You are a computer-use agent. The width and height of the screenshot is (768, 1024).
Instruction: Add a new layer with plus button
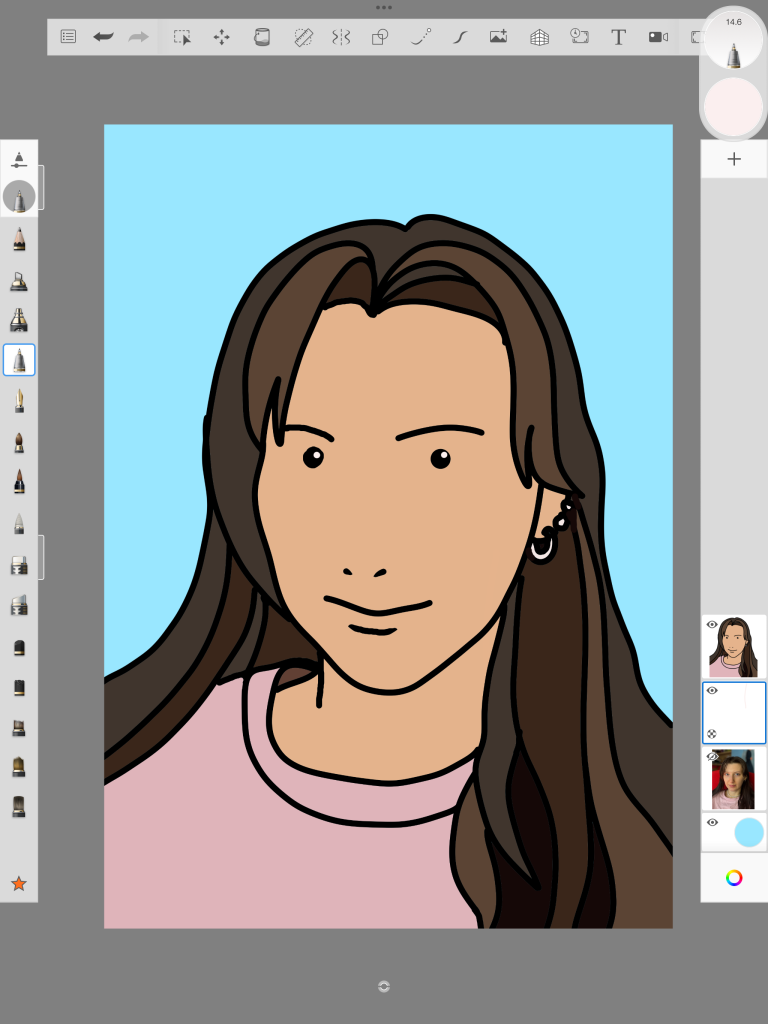tap(734, 159)
